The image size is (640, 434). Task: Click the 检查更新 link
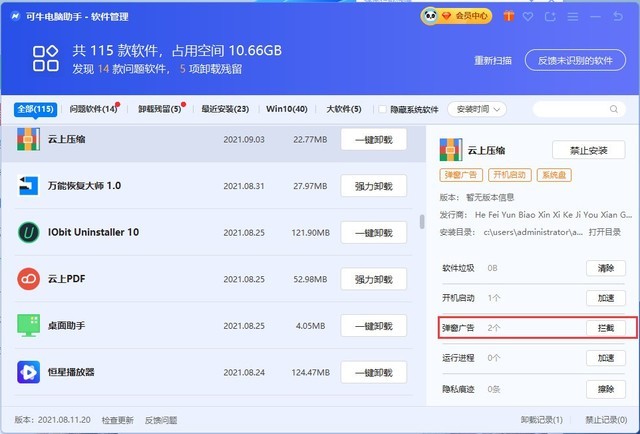[x=118, y=420]
